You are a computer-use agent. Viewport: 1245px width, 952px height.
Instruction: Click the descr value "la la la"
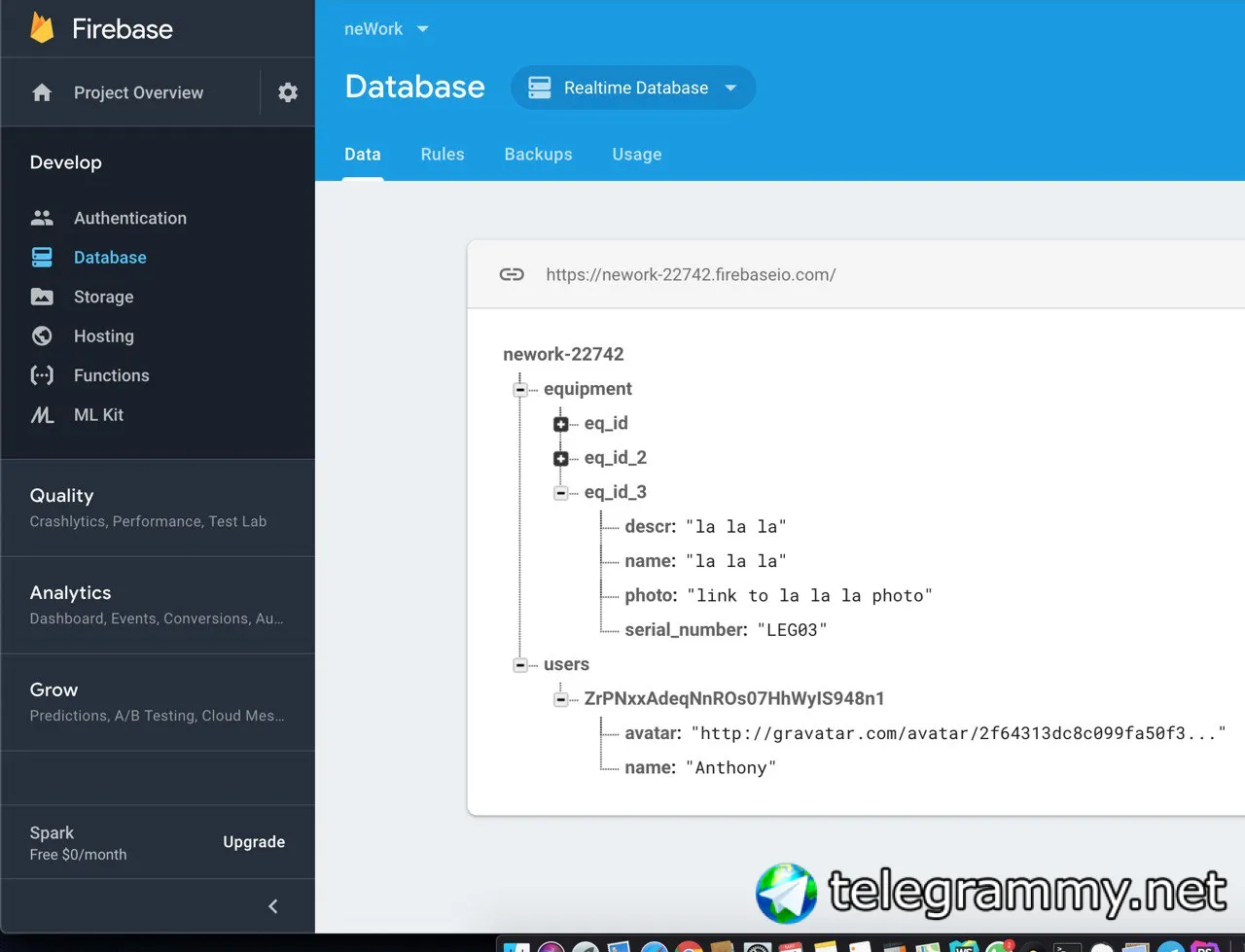pyautogui.click(x=736, y=527)
